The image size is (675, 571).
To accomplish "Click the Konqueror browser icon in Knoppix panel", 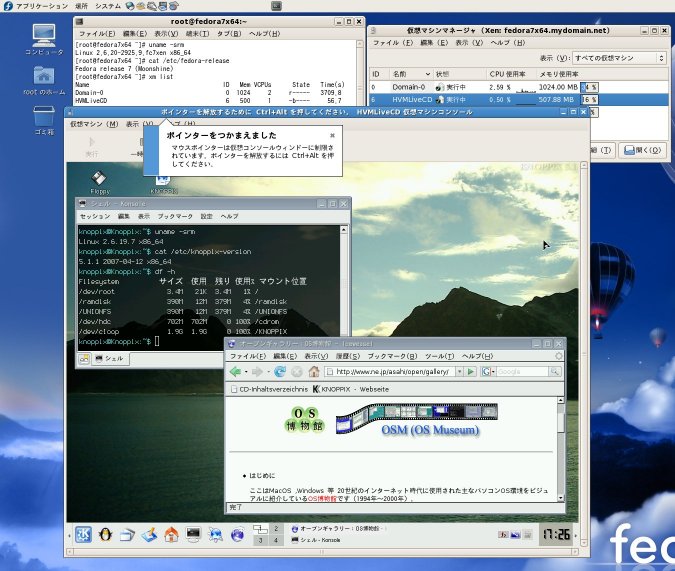I will pyautogui.click(x=215, y=534).
